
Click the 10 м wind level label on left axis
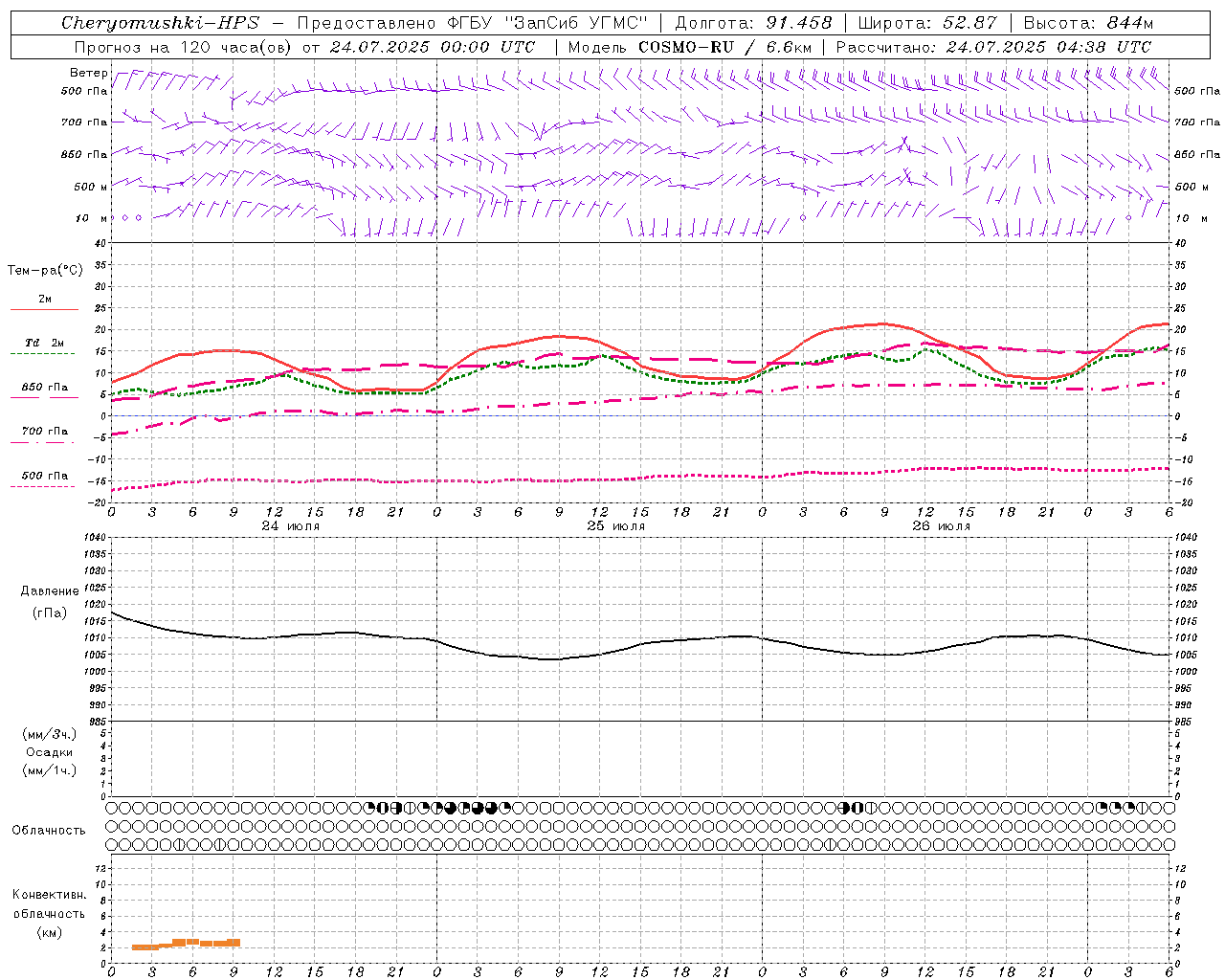tap(90, 218)
